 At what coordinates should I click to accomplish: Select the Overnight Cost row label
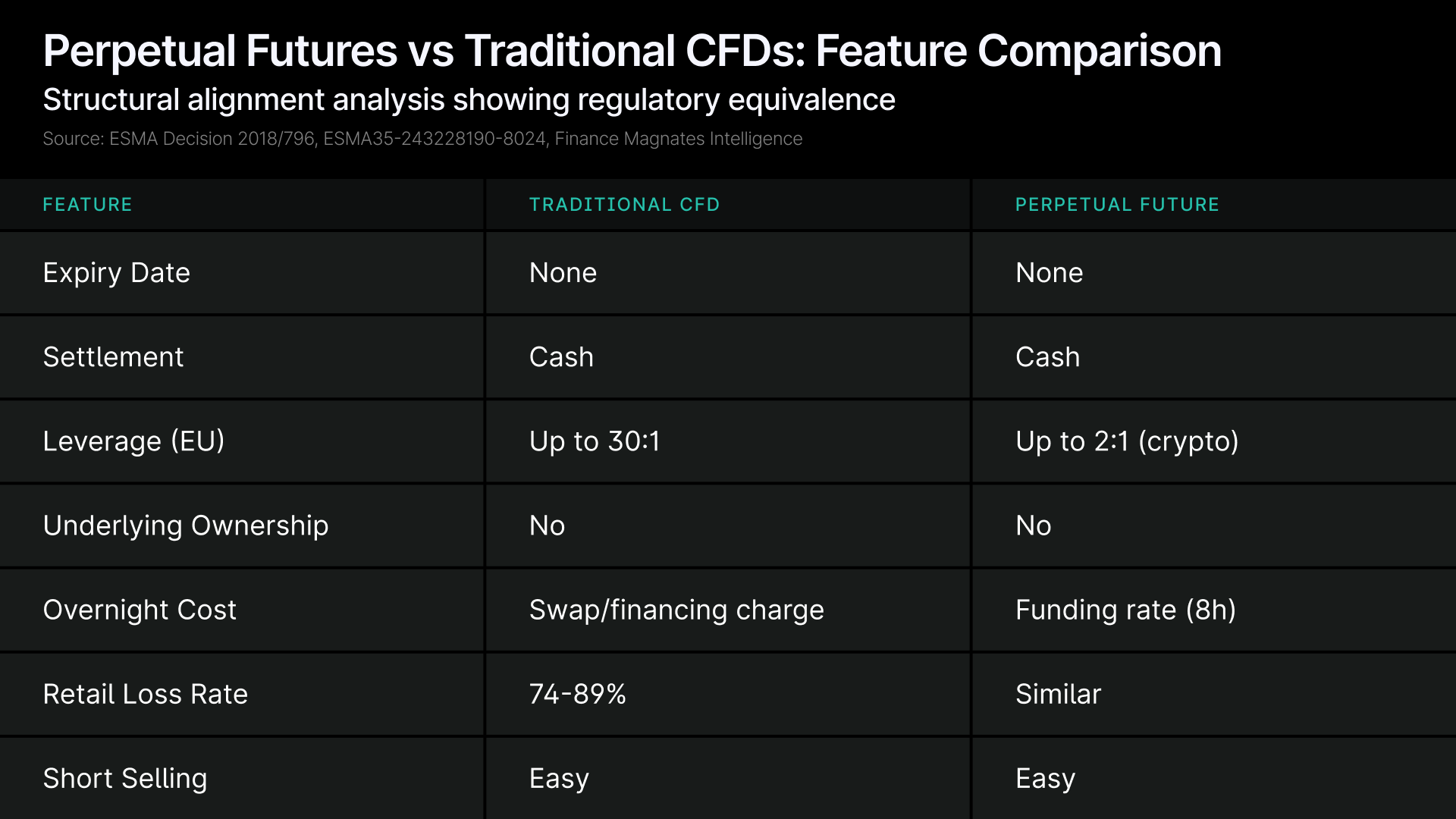(x=140, y=610)
